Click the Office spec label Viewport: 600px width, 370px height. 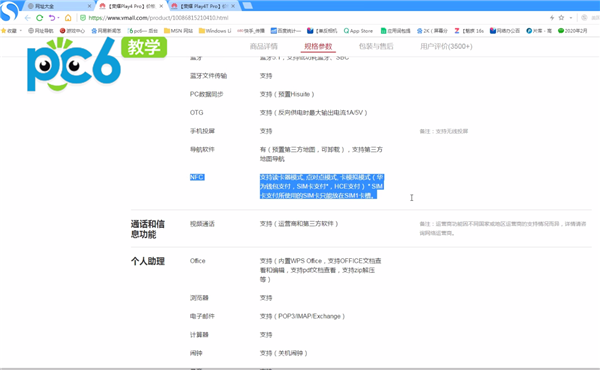[197, 261]
